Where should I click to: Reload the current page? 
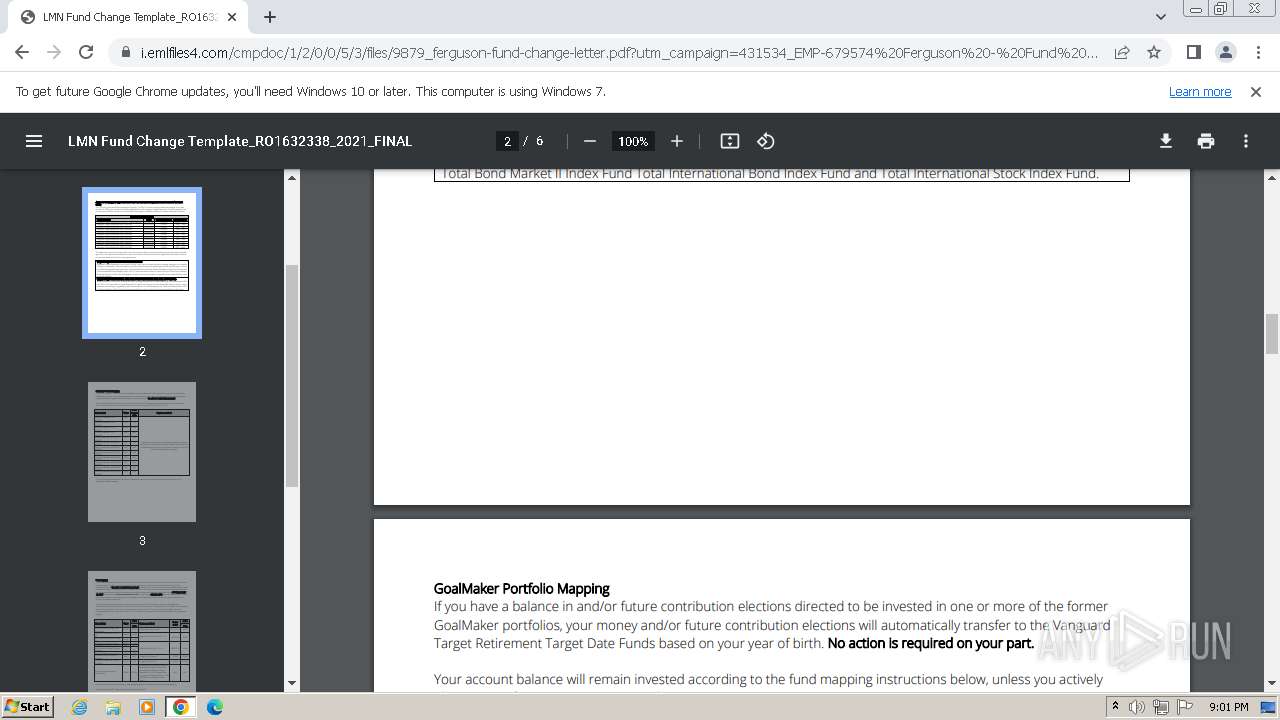point(86,52)
